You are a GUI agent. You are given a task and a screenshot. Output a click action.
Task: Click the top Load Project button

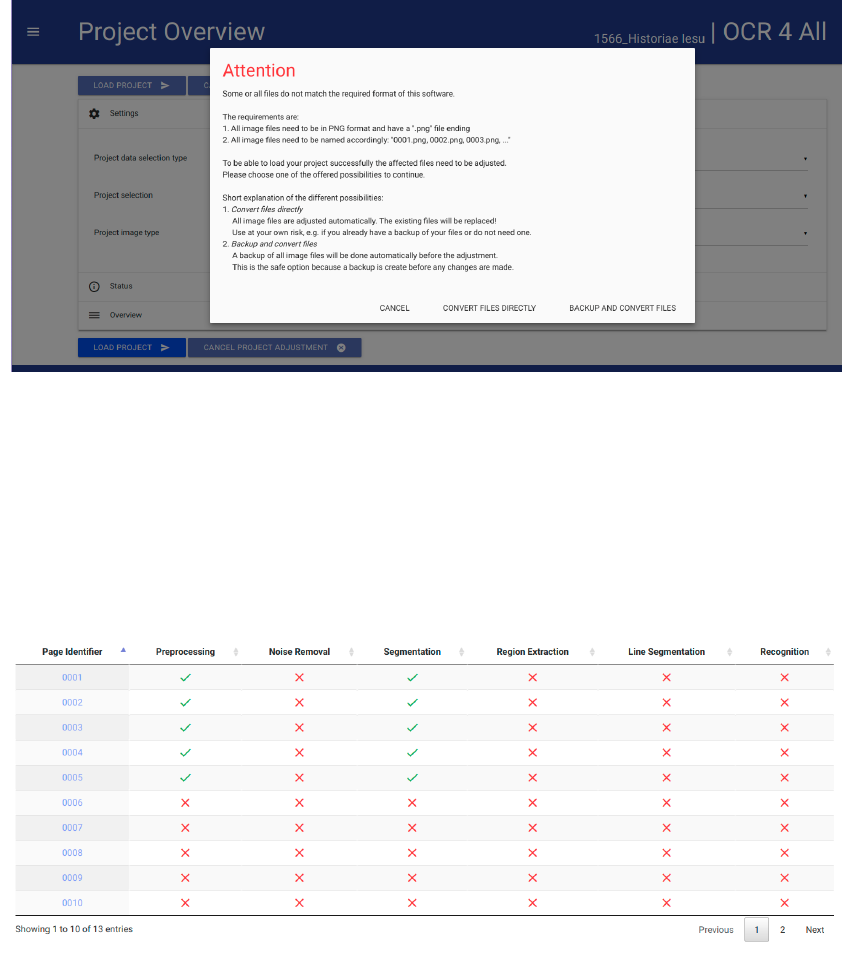coord(131,85)
